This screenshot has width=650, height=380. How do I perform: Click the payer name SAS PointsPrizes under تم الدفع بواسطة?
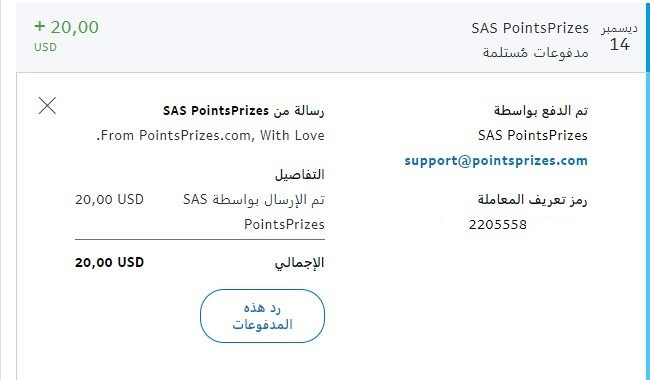[533, 136]
